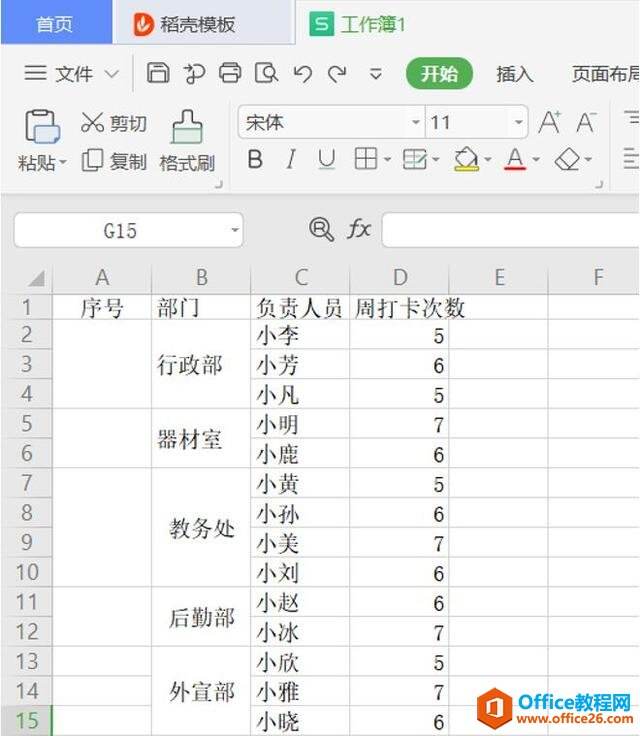Viewport: 640px width, 736px height.
Task: Copy selection with 复制
Action: [x=114, y=161]
